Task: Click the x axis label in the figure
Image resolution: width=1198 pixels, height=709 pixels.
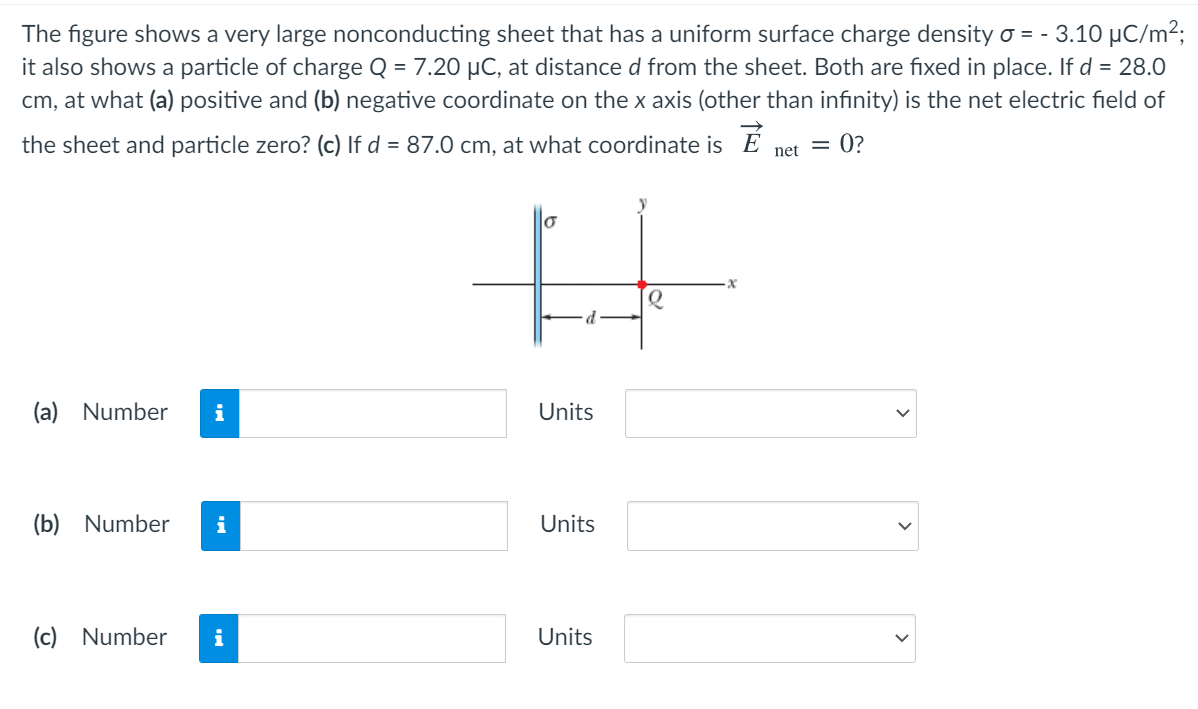Action: pyautogui.click(x=732, y=285)
